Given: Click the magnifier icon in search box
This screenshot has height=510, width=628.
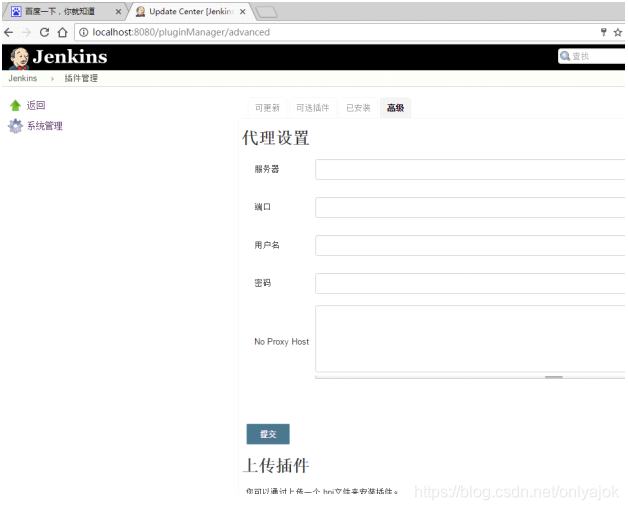Looking at the screenshot, I should 565,56.
